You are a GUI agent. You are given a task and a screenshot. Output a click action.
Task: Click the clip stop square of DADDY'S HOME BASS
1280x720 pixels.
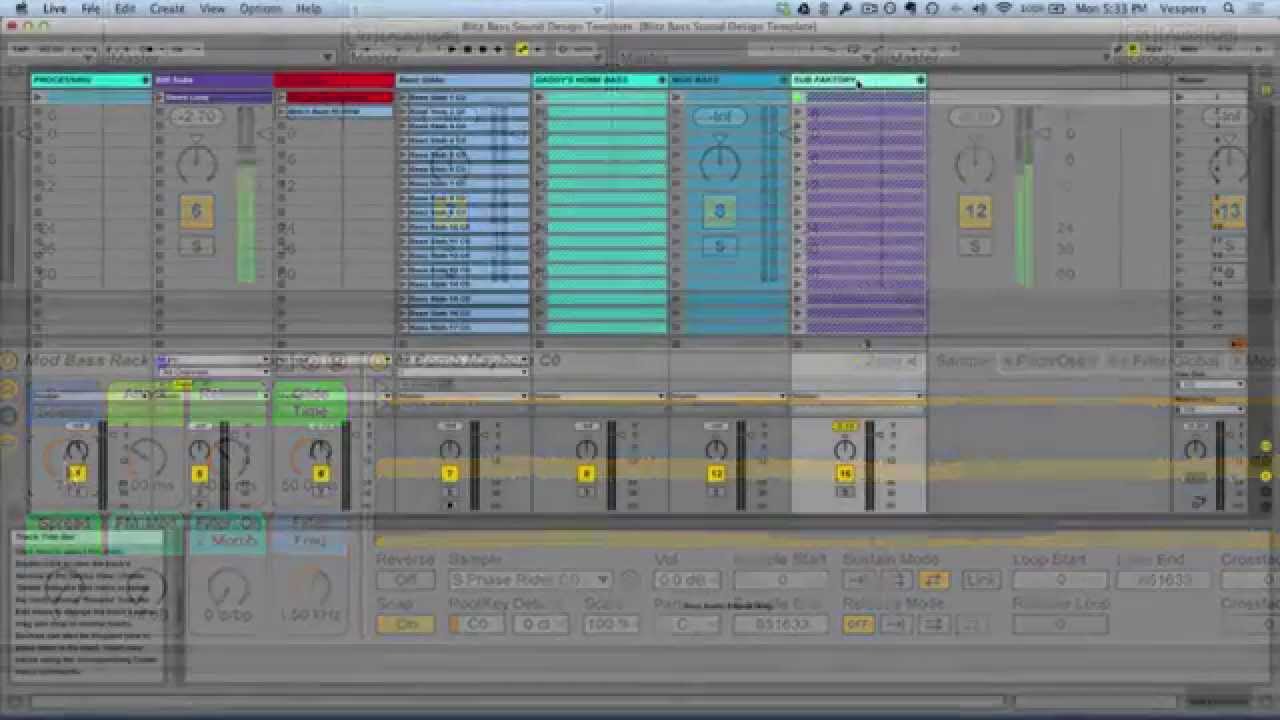[x=539, y=343]
